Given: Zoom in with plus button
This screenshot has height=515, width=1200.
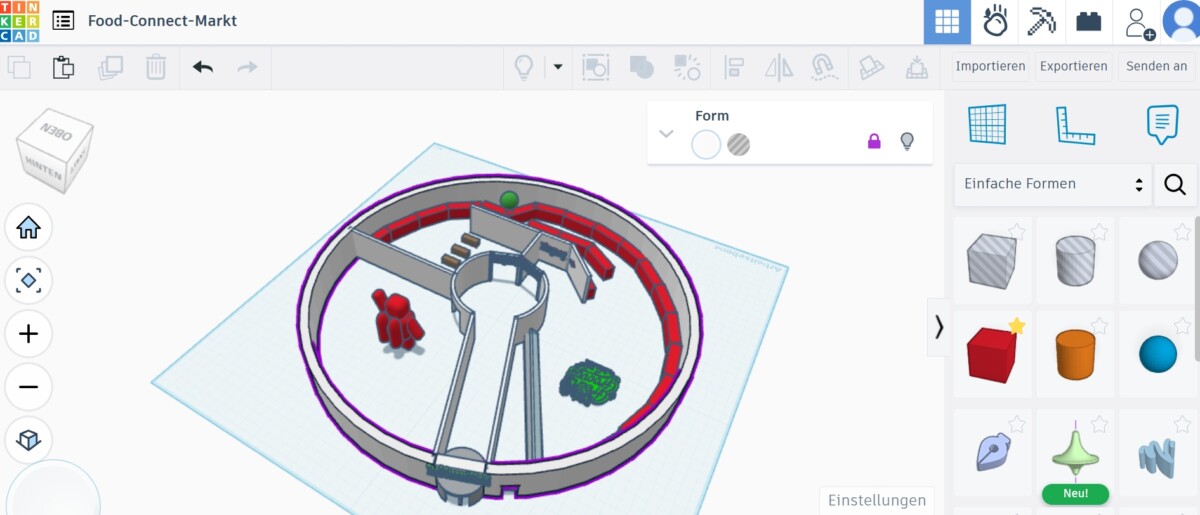Looking at the screenshot, I should [x=28, y=334].
